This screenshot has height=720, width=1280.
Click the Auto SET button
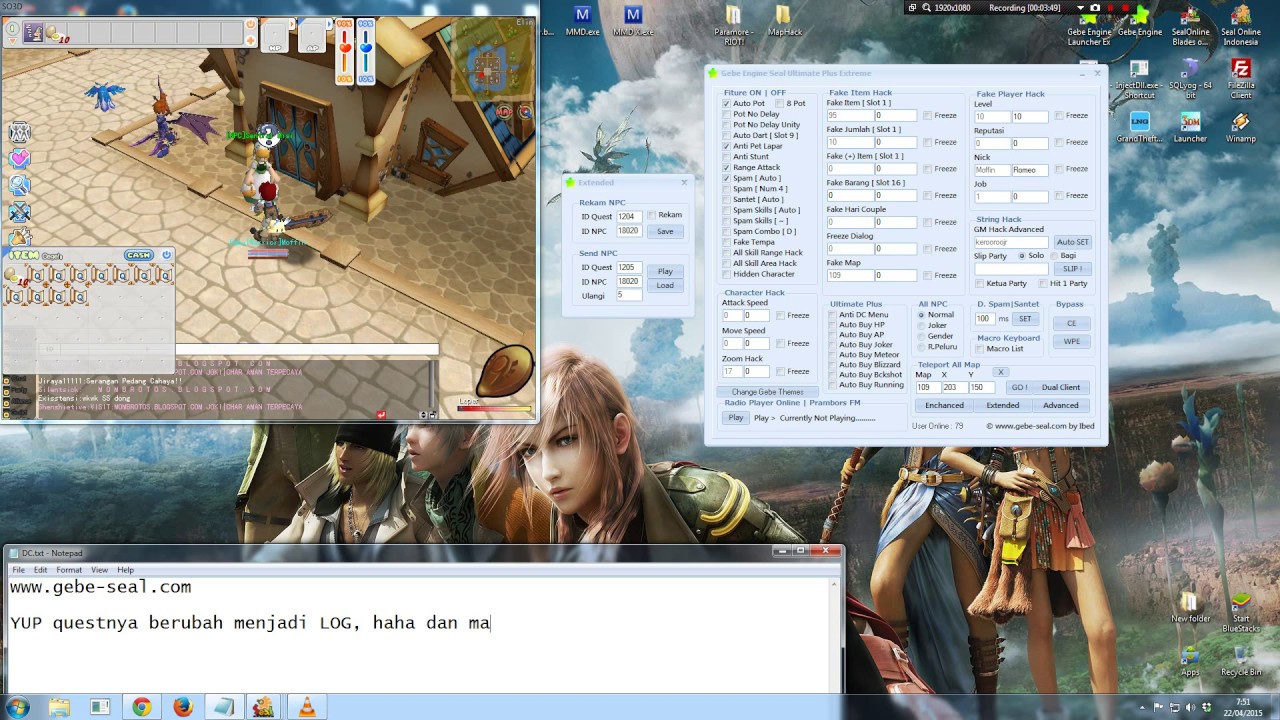click(x=1072, y=242)
